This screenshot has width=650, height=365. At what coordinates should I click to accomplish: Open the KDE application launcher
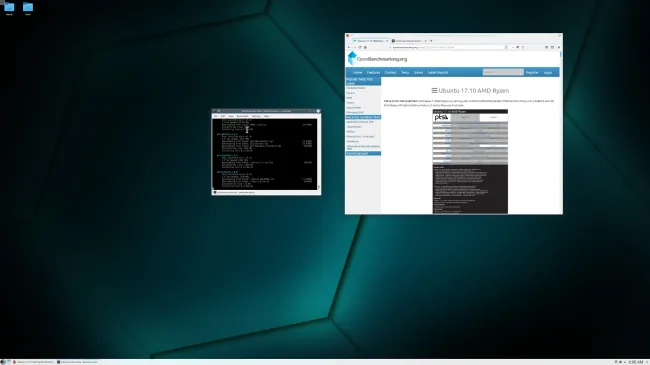click(x=3, y=362)
